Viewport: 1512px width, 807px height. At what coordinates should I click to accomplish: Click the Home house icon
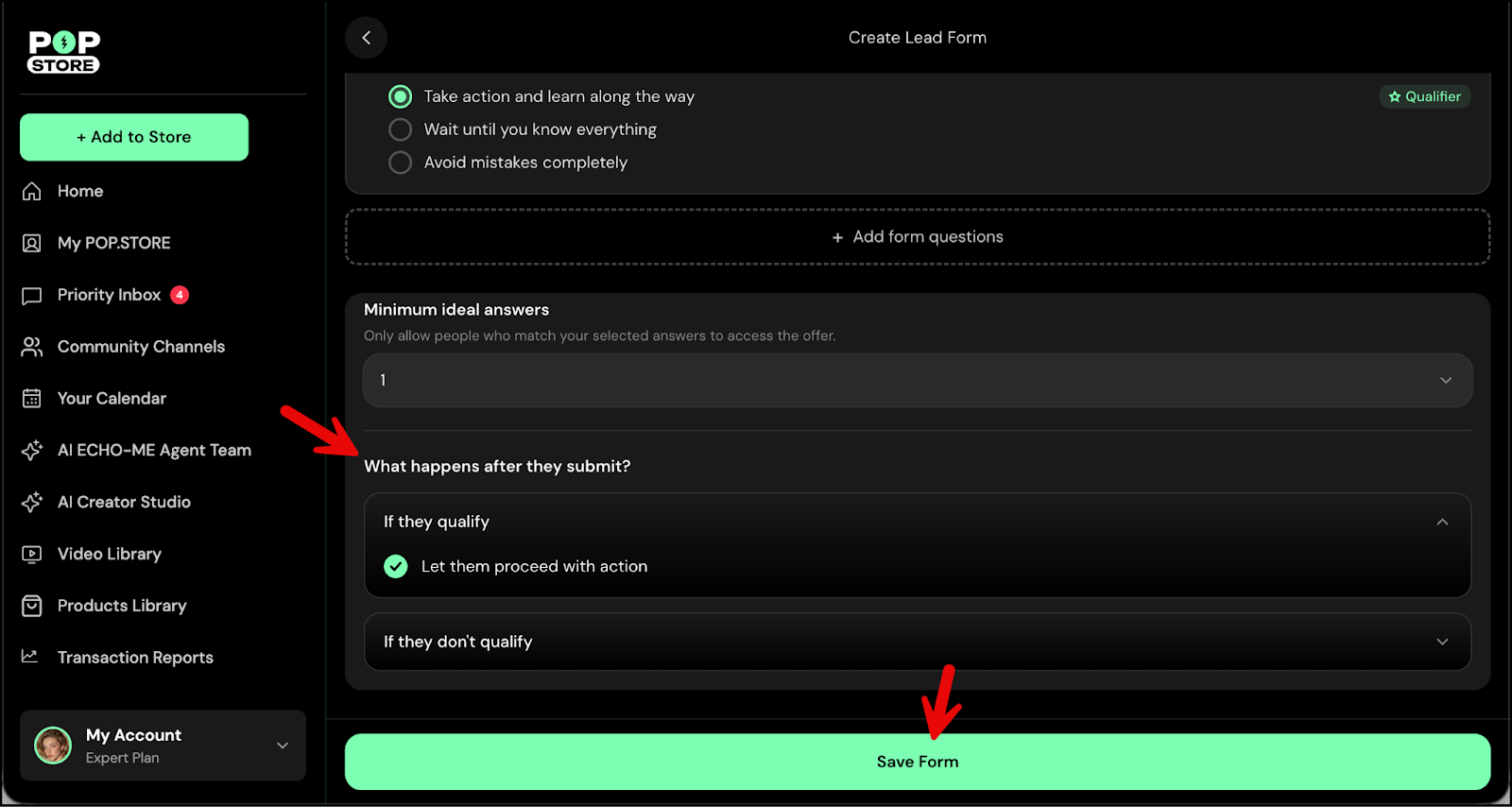coord(32,192)
